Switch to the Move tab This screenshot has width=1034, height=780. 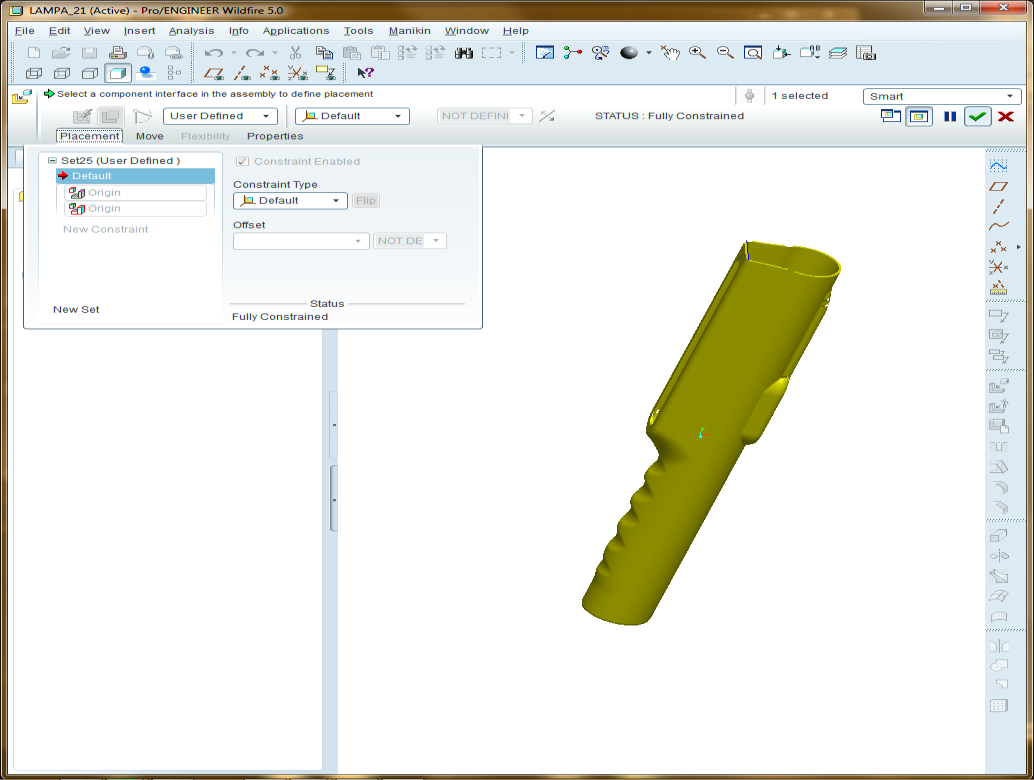point(150,136)
